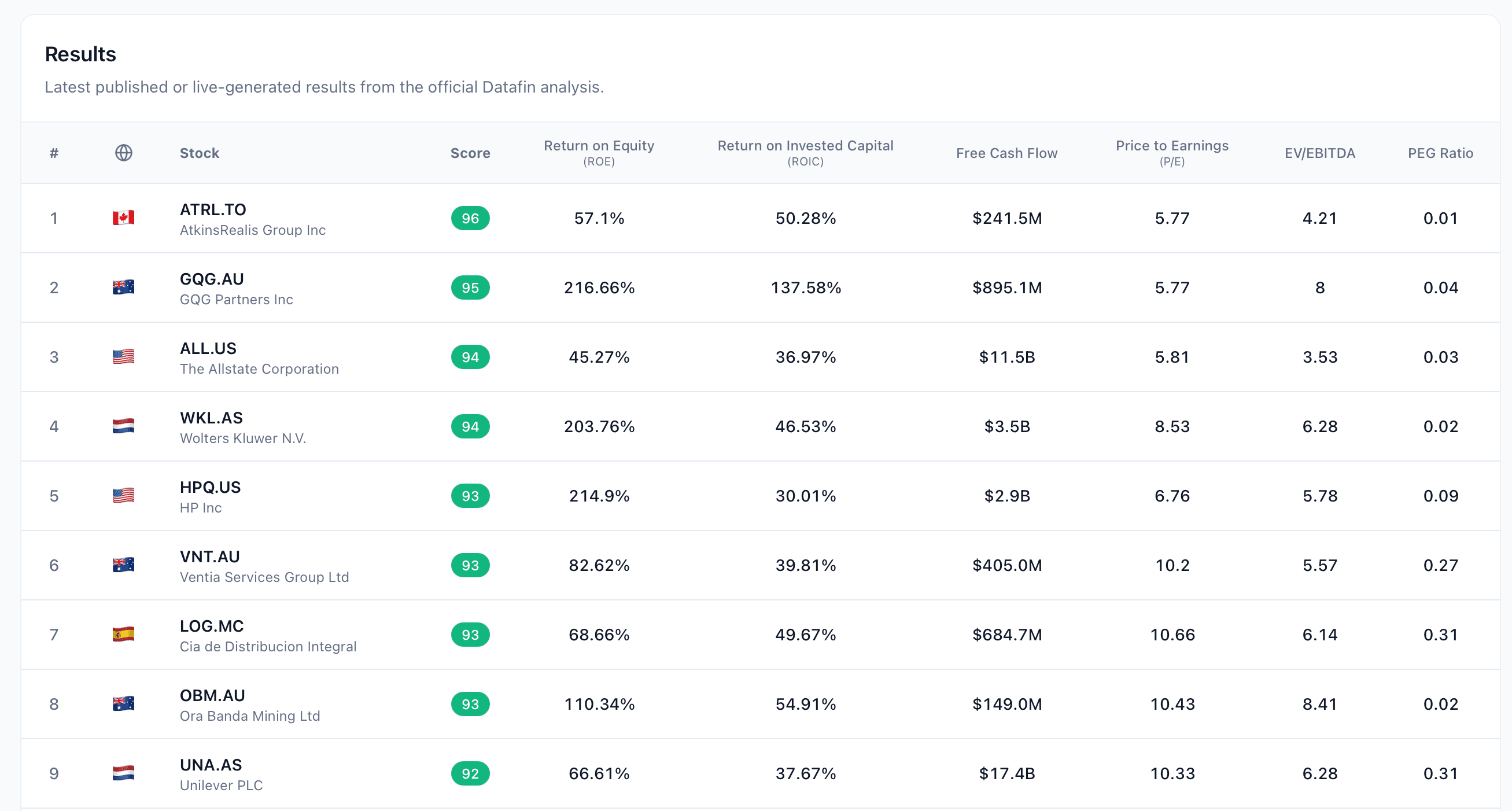Viewport: 1512px width, 811px height.
Task: Click the Wolters Kluwer N.V. name
Action: coord(243,438)
